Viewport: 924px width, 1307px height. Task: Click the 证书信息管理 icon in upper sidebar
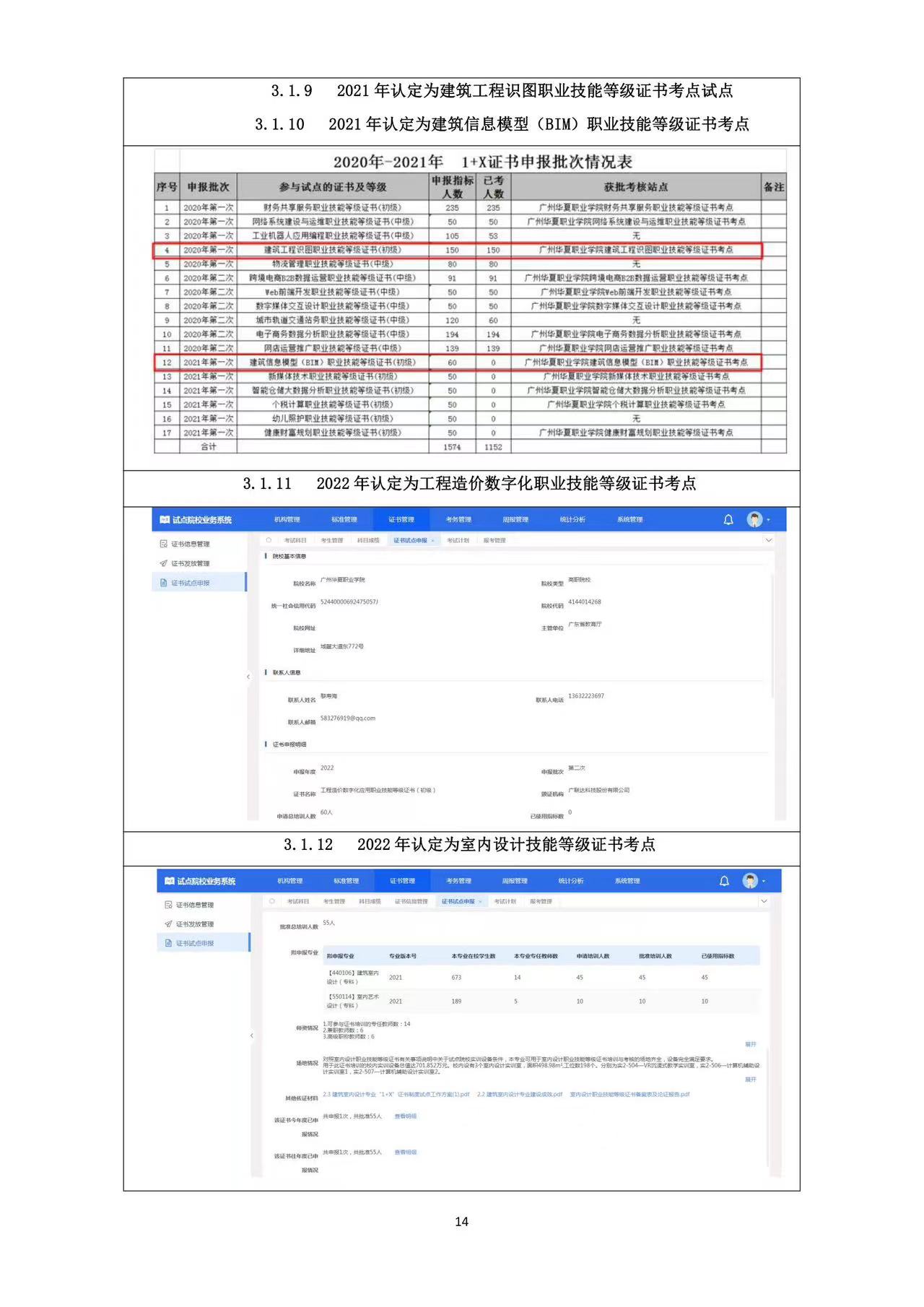point(164,544)
